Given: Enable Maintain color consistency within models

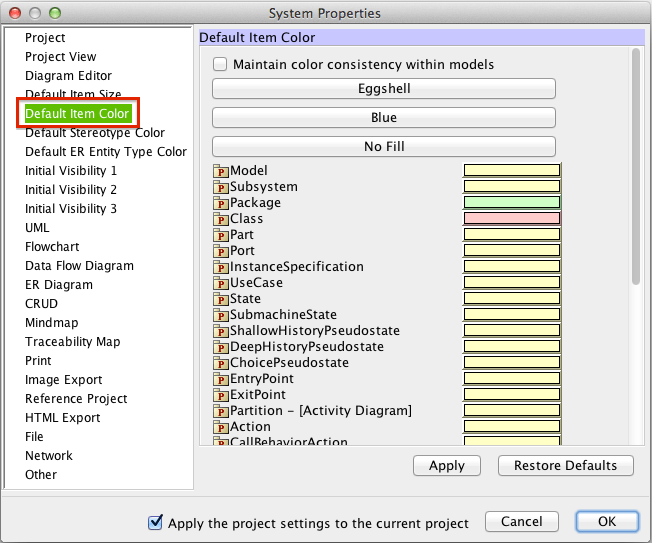Looking at the screenshot, I should pyautogui.click(x=221, y=65).
